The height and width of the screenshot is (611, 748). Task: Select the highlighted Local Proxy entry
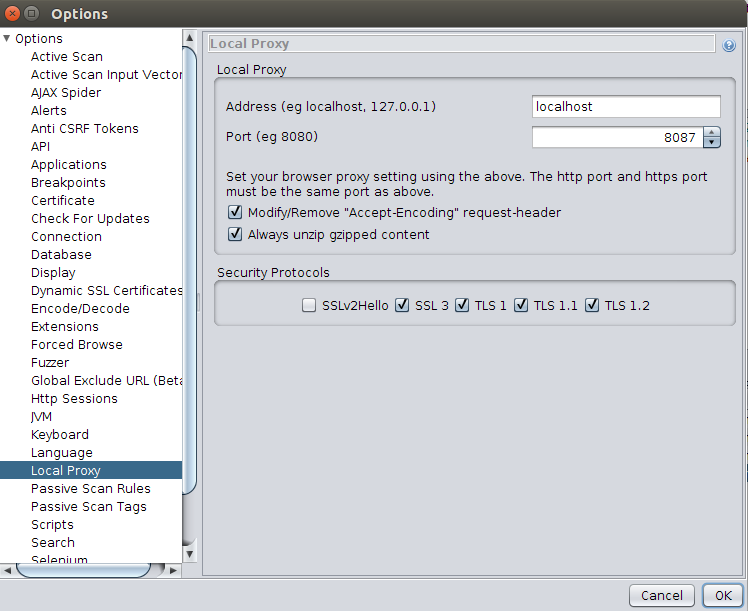point(66,470)
